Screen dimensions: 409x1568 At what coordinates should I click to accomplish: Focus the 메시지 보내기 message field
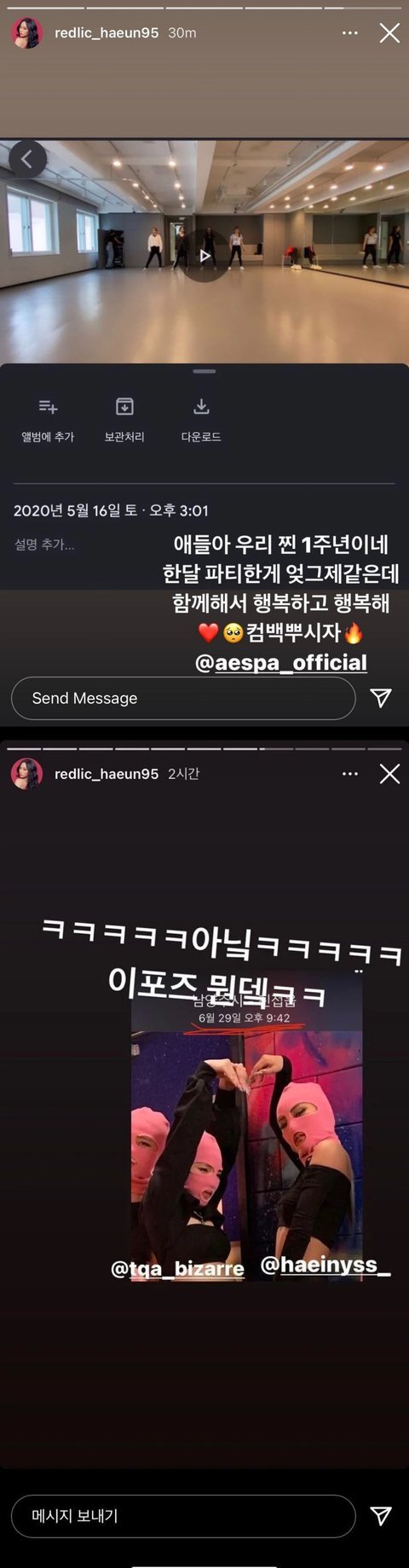coord(183,1516)
